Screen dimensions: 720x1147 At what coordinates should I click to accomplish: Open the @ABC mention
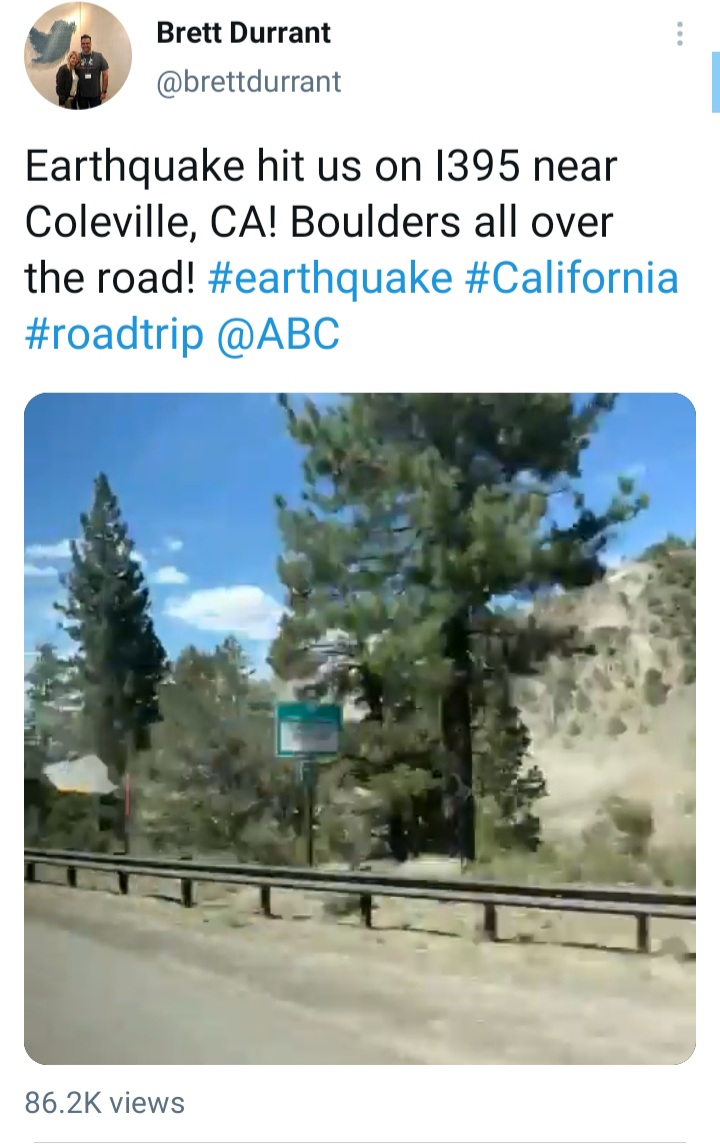[x=278, y=334]
